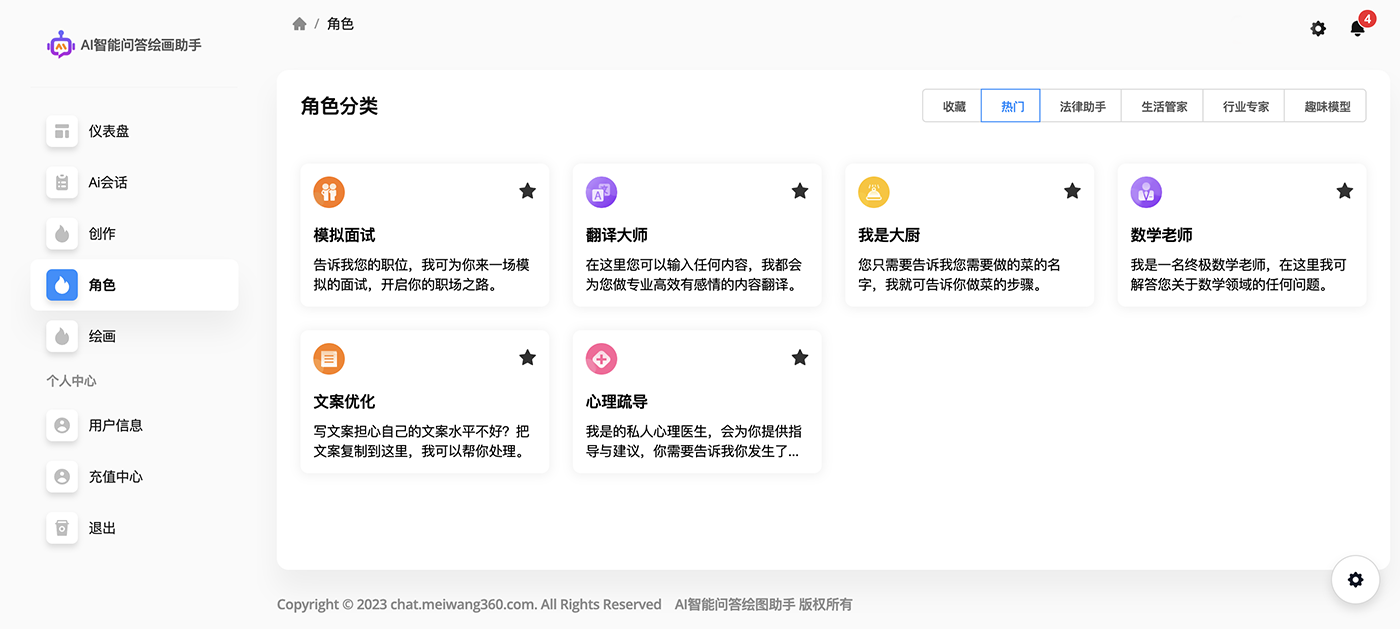Click the 心理疏导 pink medical icon
1400x629 pixels.
[x=601, y=358]
